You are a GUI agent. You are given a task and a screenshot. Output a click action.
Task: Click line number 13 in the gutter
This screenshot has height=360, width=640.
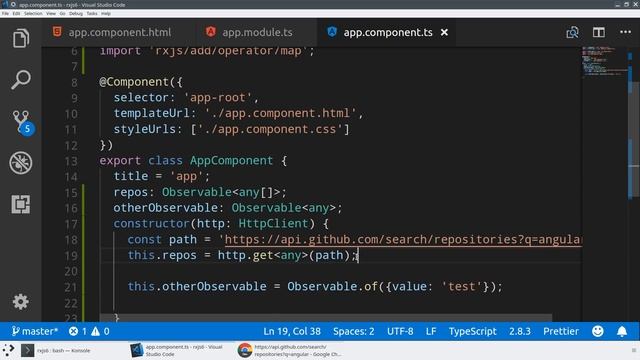(x=71, y=161)
